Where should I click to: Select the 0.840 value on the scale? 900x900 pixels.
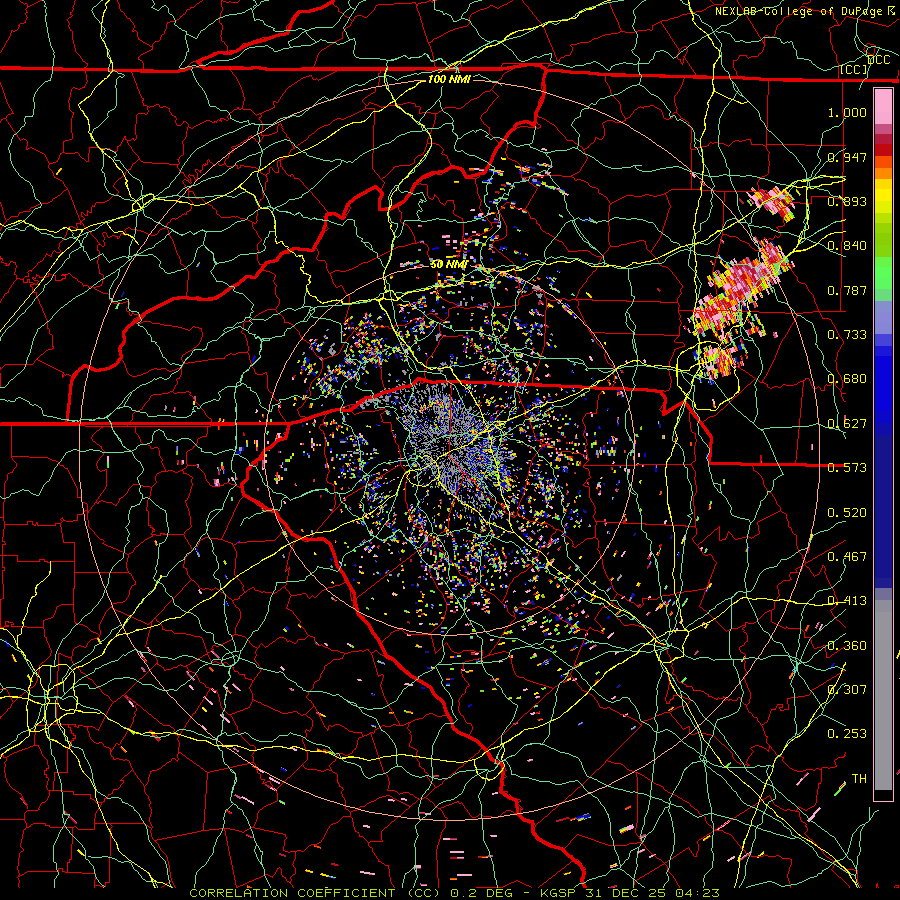click(x=847, y=245)
